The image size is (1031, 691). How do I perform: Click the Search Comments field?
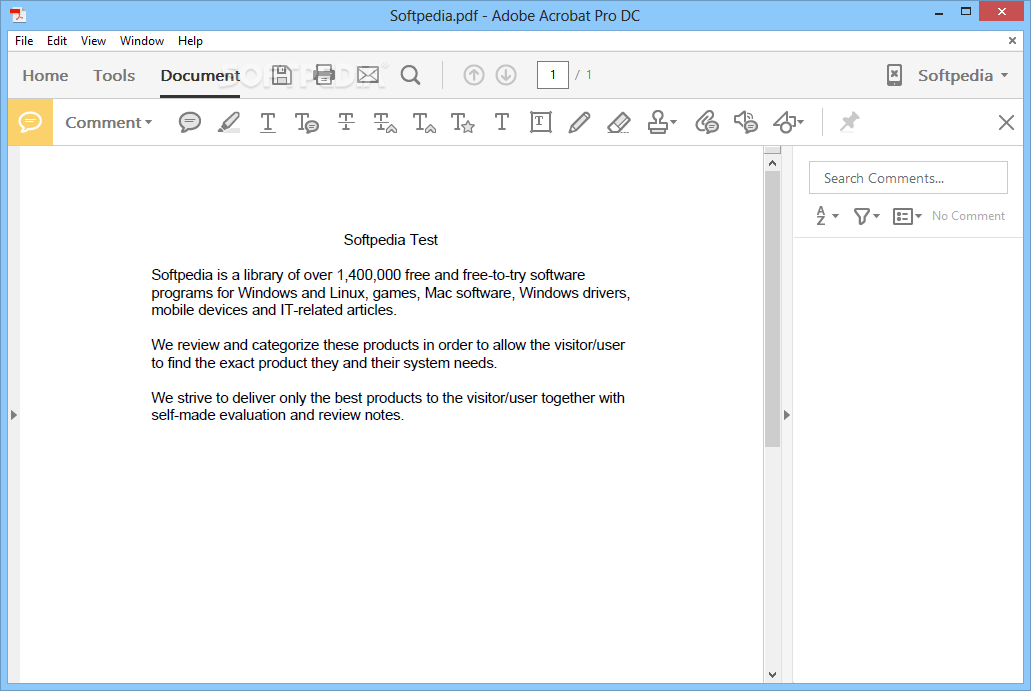[908, 178]
